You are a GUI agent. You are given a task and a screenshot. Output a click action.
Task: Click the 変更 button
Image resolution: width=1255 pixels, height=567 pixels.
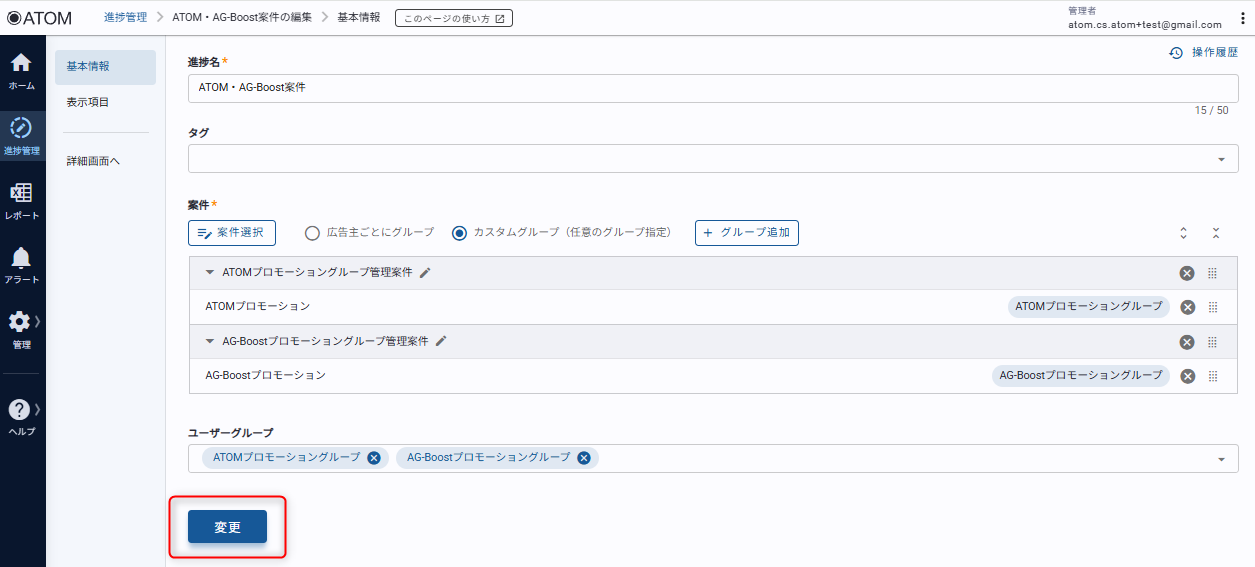click(227, 527)
